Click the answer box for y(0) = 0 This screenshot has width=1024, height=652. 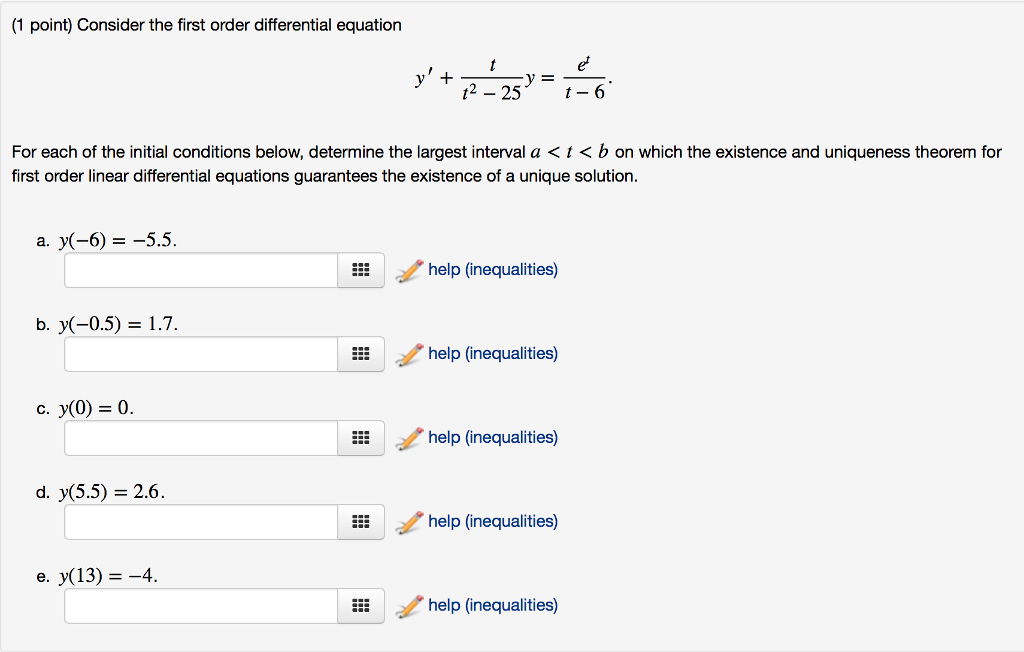[x=200, y=438]
